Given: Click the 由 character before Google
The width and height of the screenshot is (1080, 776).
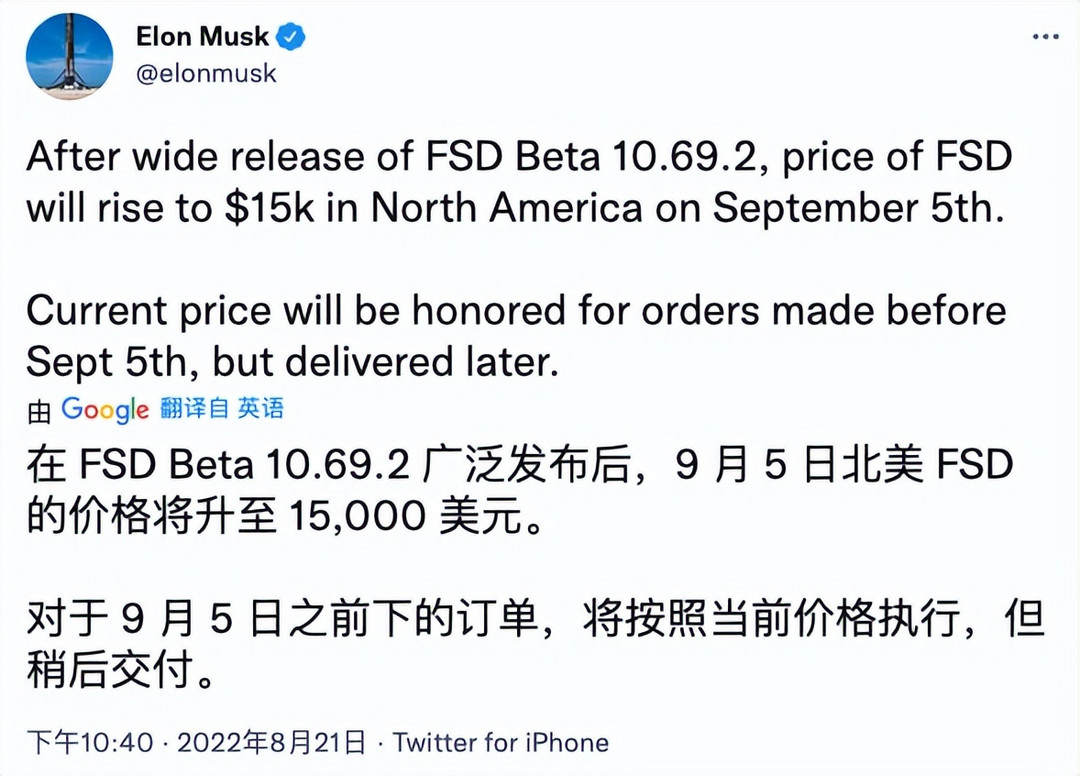Looking at the screenshot, I should [39, 411].
